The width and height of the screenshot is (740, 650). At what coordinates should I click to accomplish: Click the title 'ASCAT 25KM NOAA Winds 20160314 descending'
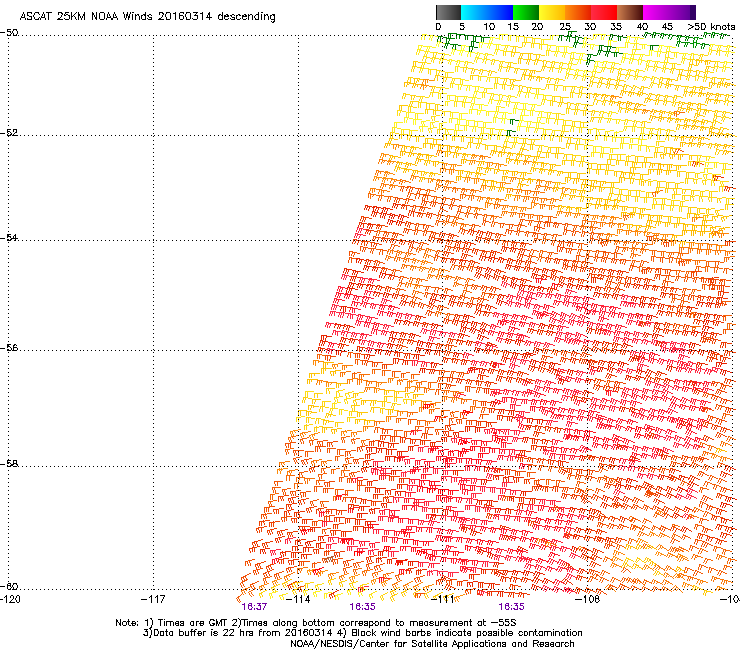(147, 16)
